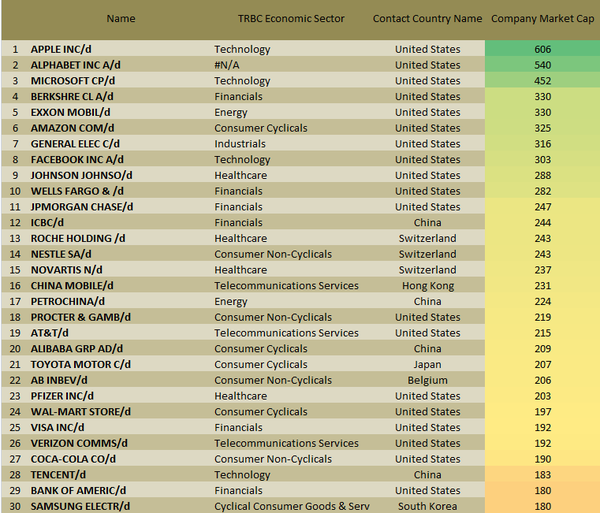Select ALIBABA GRP AD/d market cap 209

[542, 349]
